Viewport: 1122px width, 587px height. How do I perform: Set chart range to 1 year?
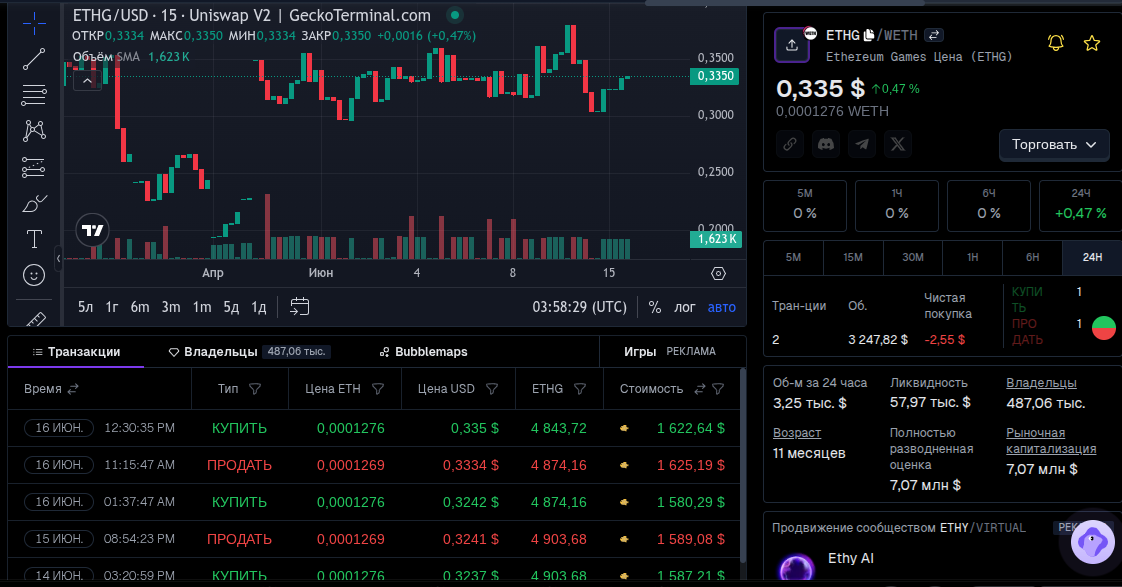(112, 307)
